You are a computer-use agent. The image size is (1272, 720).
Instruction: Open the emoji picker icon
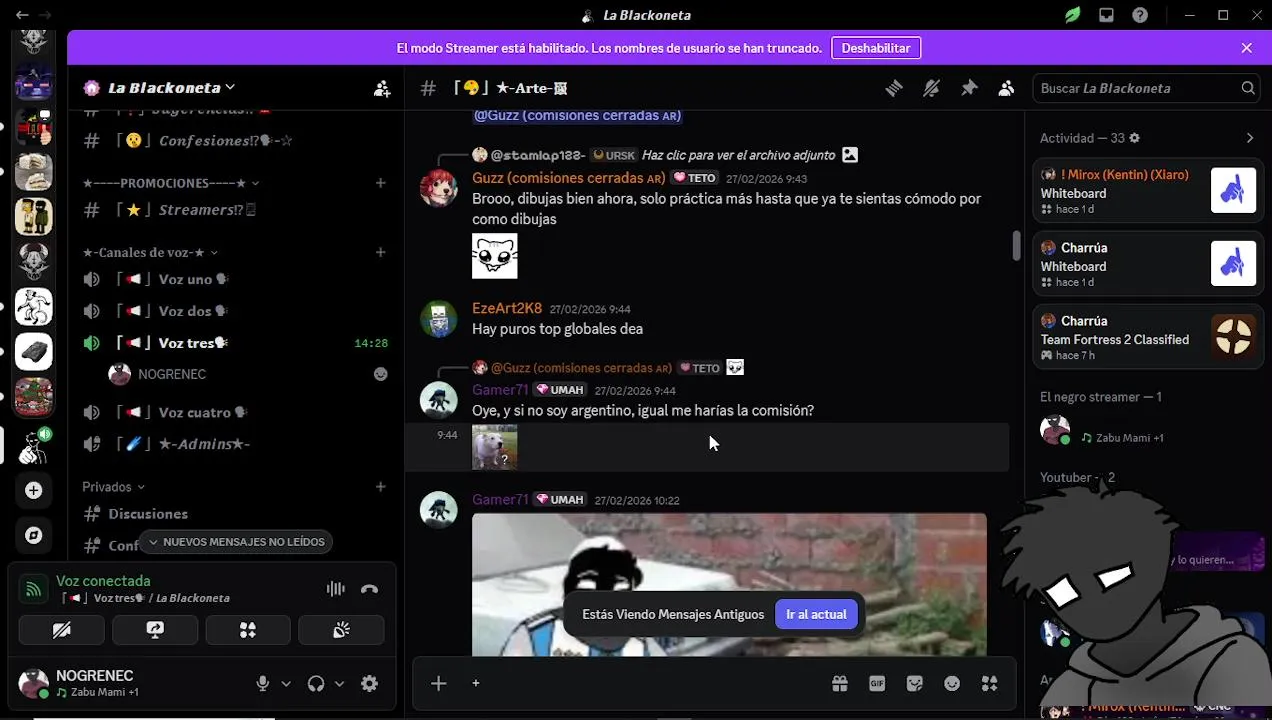(952, 683)
